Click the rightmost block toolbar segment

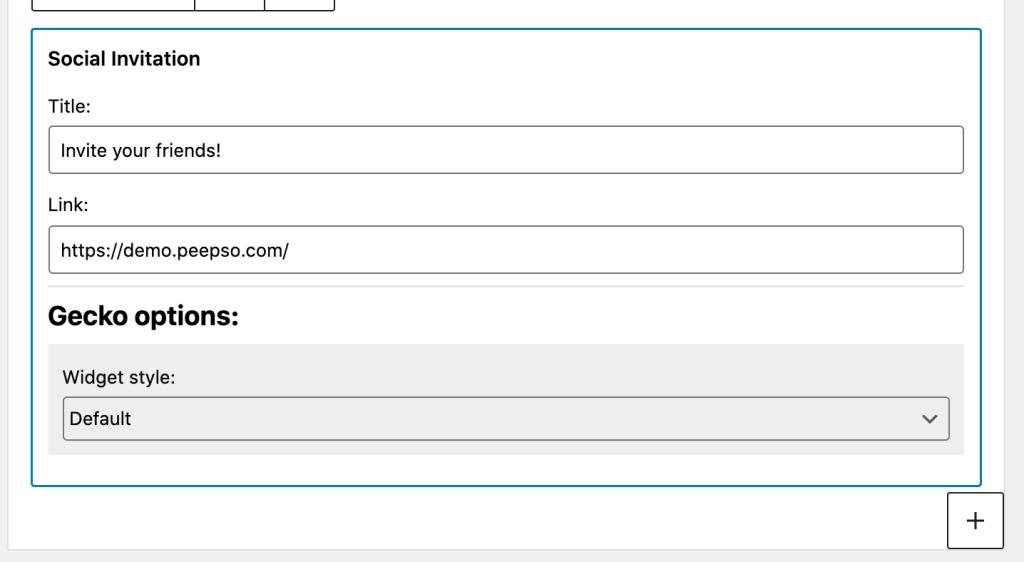300,5
